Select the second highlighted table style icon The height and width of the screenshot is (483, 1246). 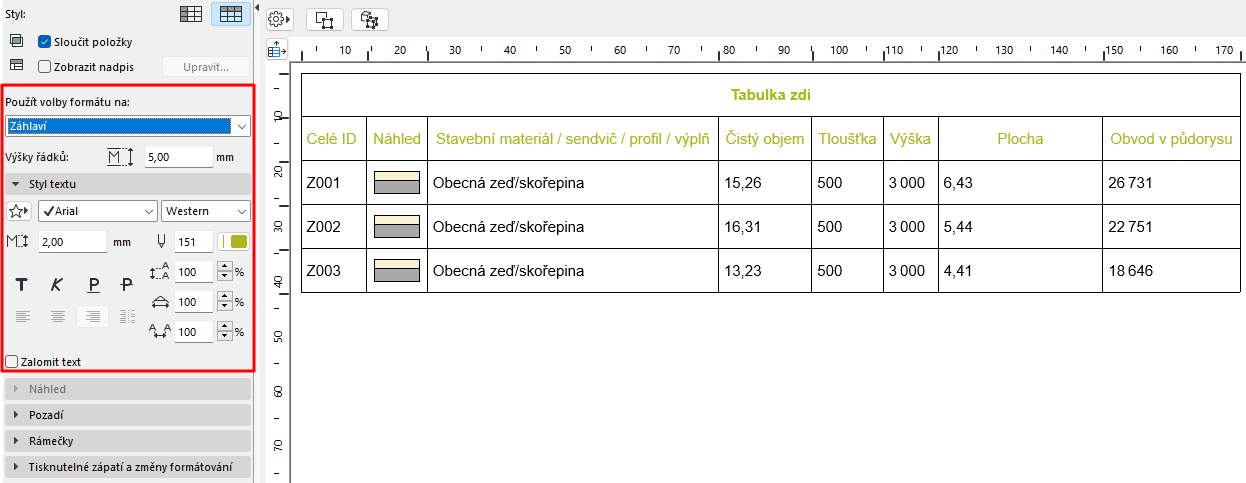pos(231,14)
